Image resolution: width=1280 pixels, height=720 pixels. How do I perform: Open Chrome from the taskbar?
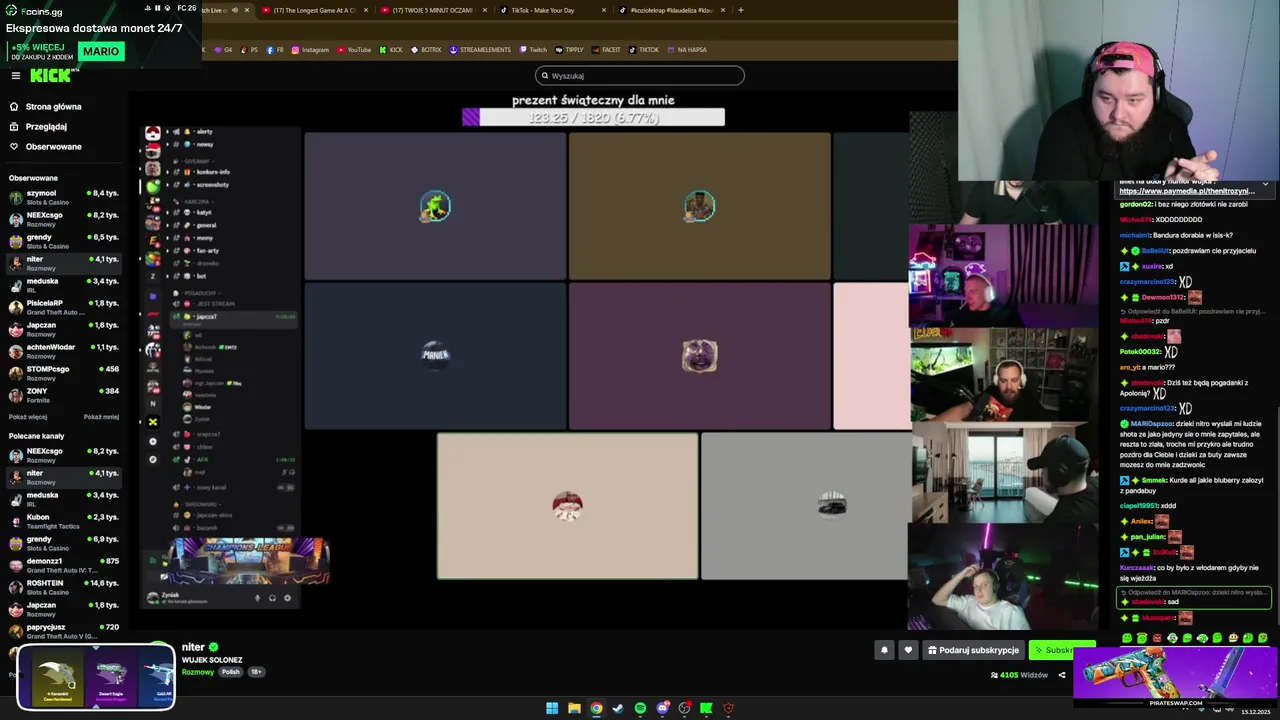596,708
